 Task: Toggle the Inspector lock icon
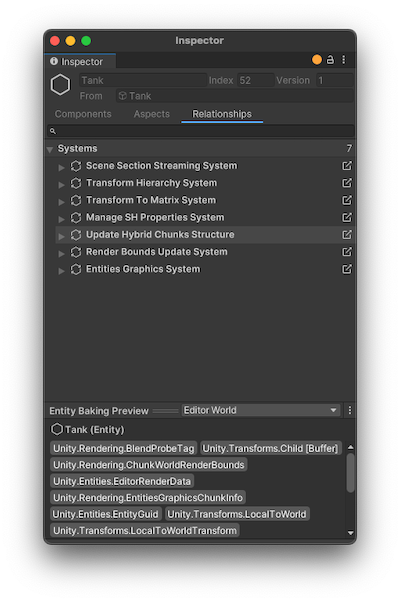pyautogui.click(x=330, y=60)
